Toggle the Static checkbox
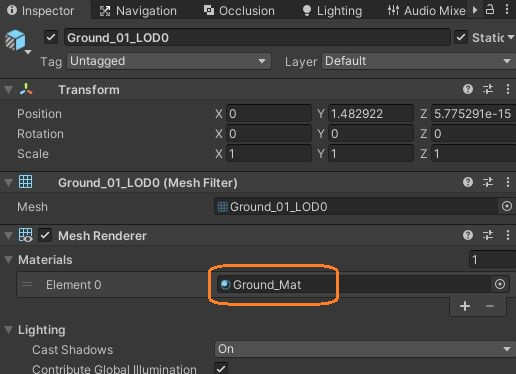 tap(461, 37)
